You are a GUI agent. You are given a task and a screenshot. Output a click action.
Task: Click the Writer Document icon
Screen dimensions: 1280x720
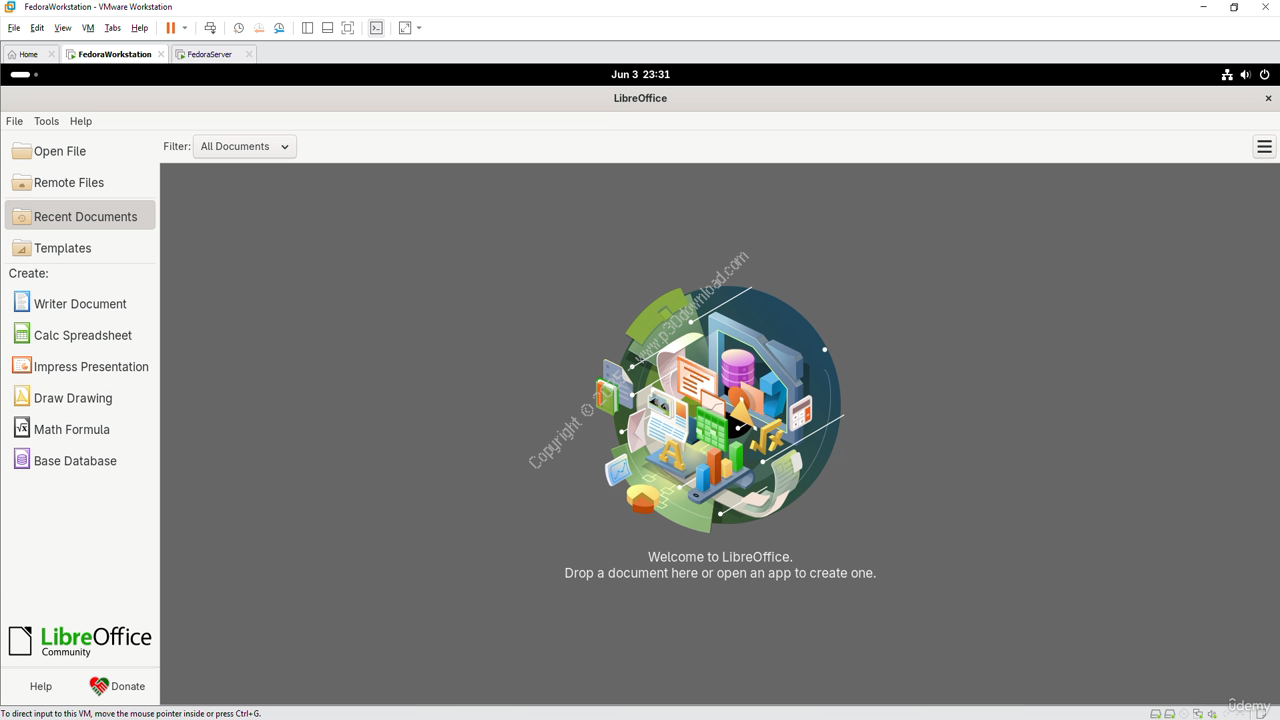21,302
